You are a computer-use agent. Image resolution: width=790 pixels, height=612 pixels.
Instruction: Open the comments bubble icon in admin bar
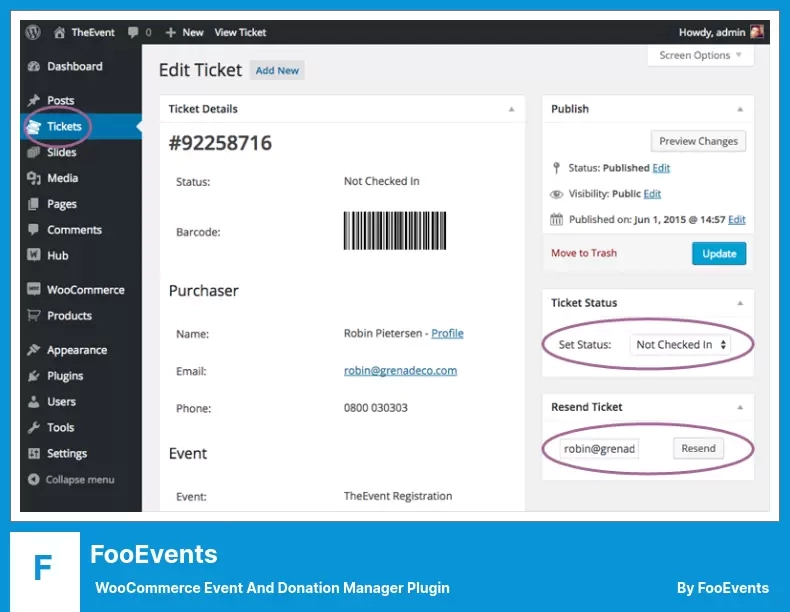point(133,33)
